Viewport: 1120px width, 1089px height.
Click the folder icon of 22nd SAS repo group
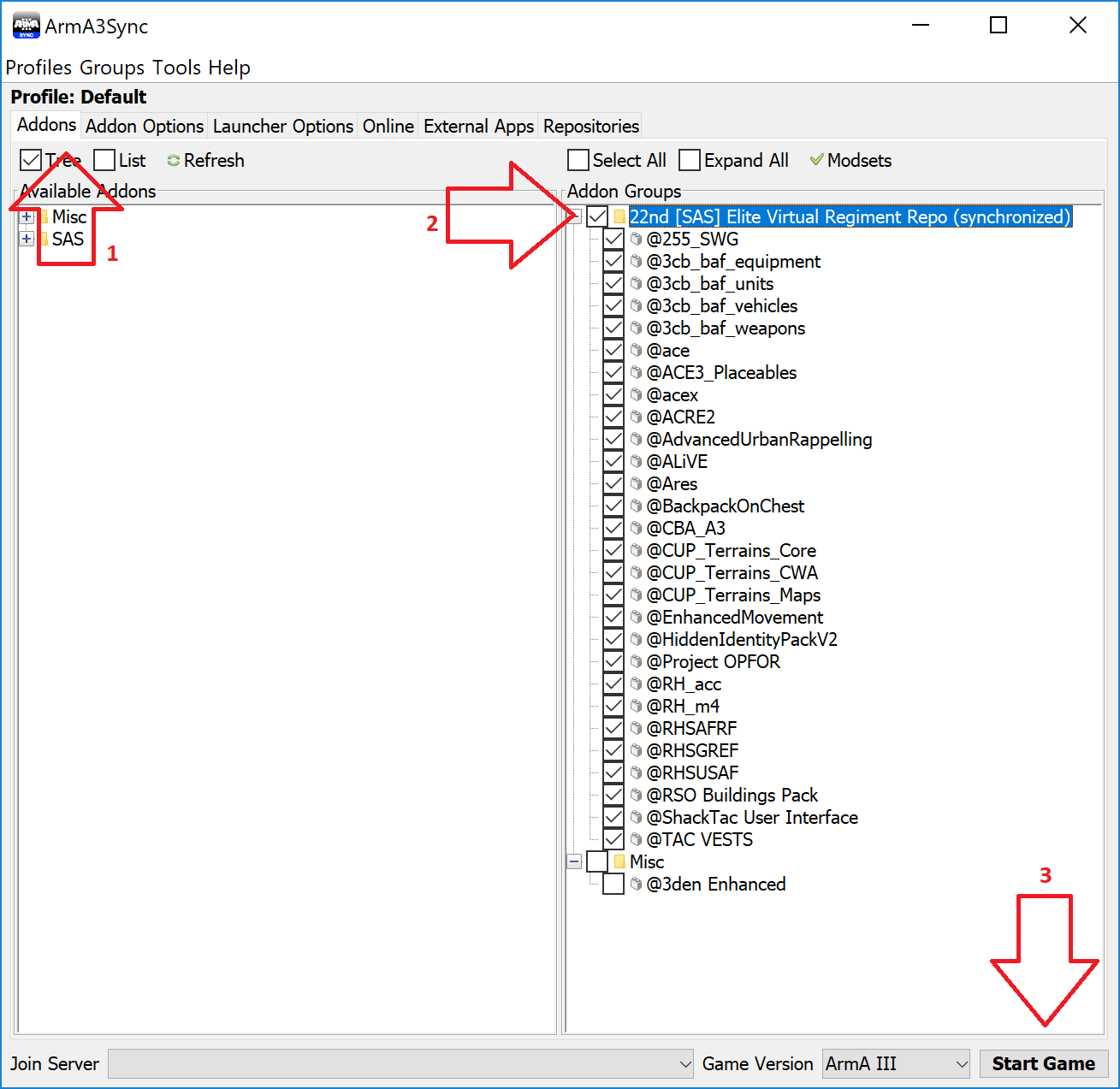pyautogui.click(x=619, y=217)
